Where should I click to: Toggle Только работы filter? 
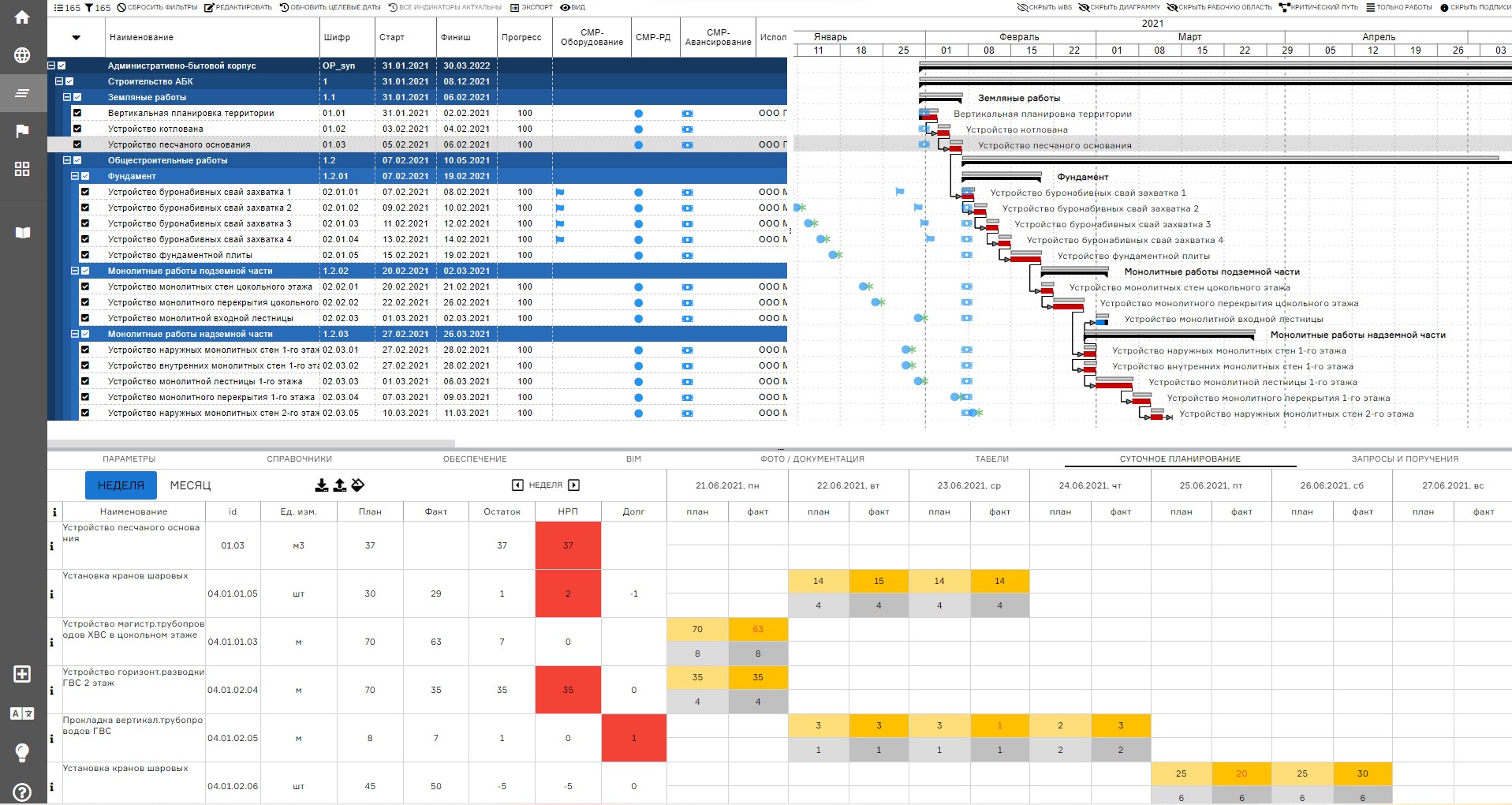1399,7
